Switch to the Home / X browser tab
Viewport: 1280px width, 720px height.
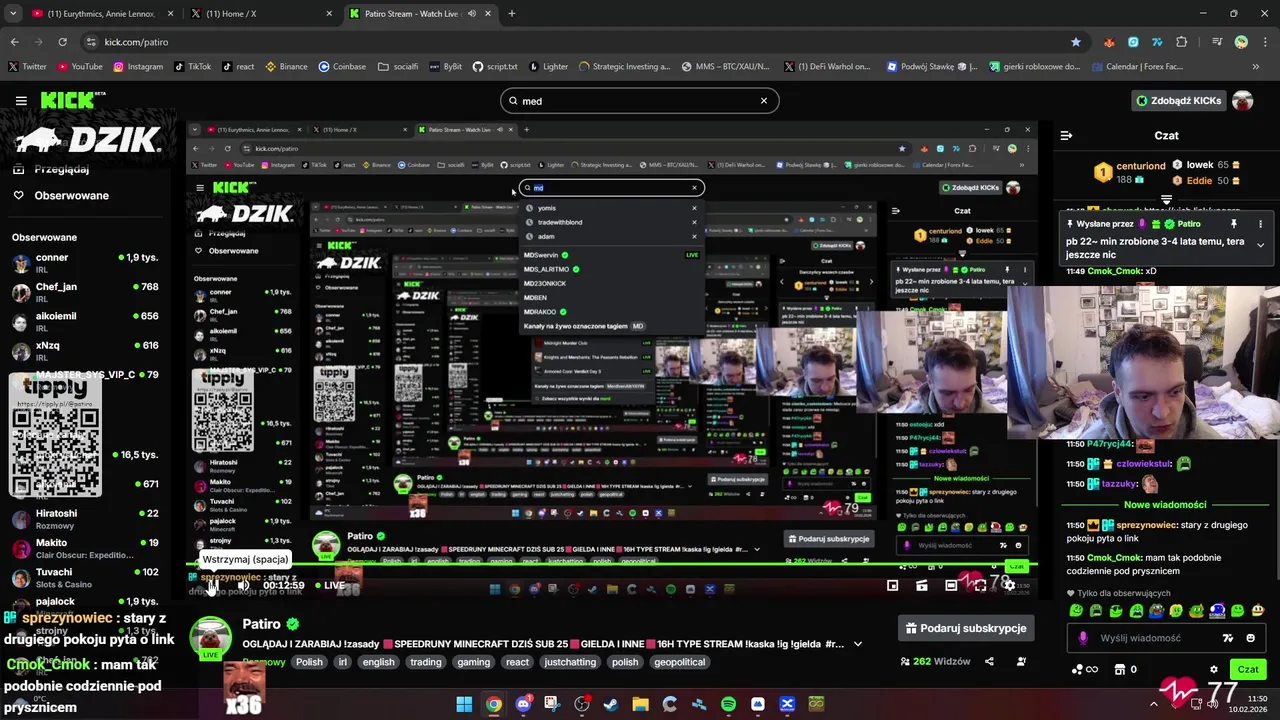(260, 14)
